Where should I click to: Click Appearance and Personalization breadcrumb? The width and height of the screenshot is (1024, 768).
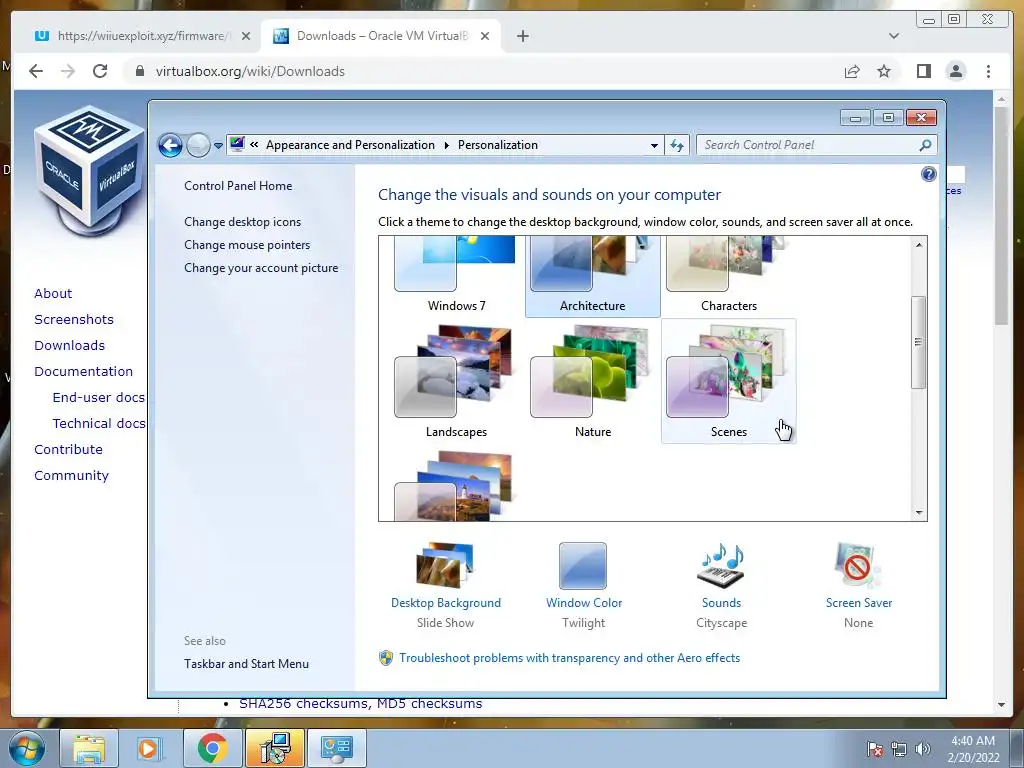tap(350, 145)
